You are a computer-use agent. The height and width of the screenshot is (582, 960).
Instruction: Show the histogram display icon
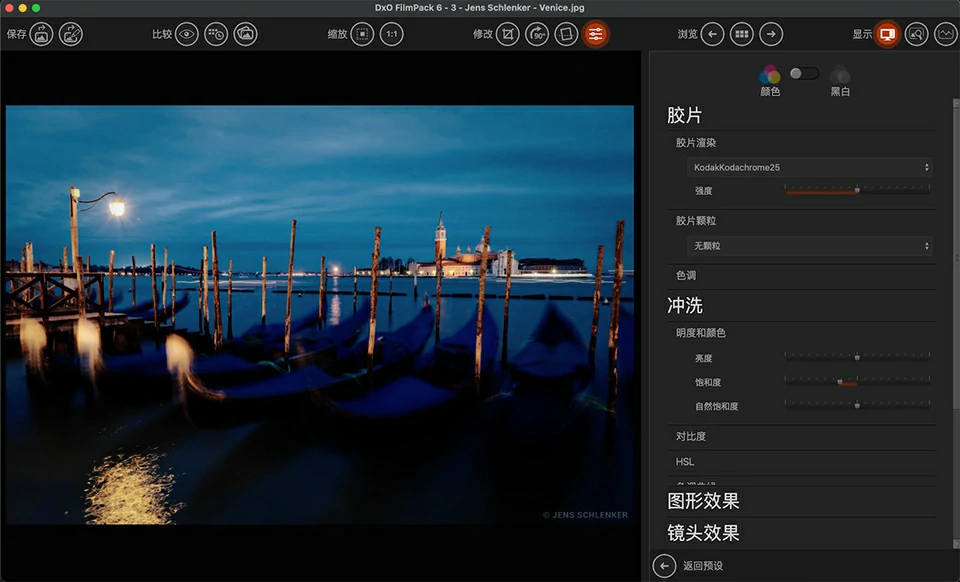pyautogui.click(x=947, y=34)
